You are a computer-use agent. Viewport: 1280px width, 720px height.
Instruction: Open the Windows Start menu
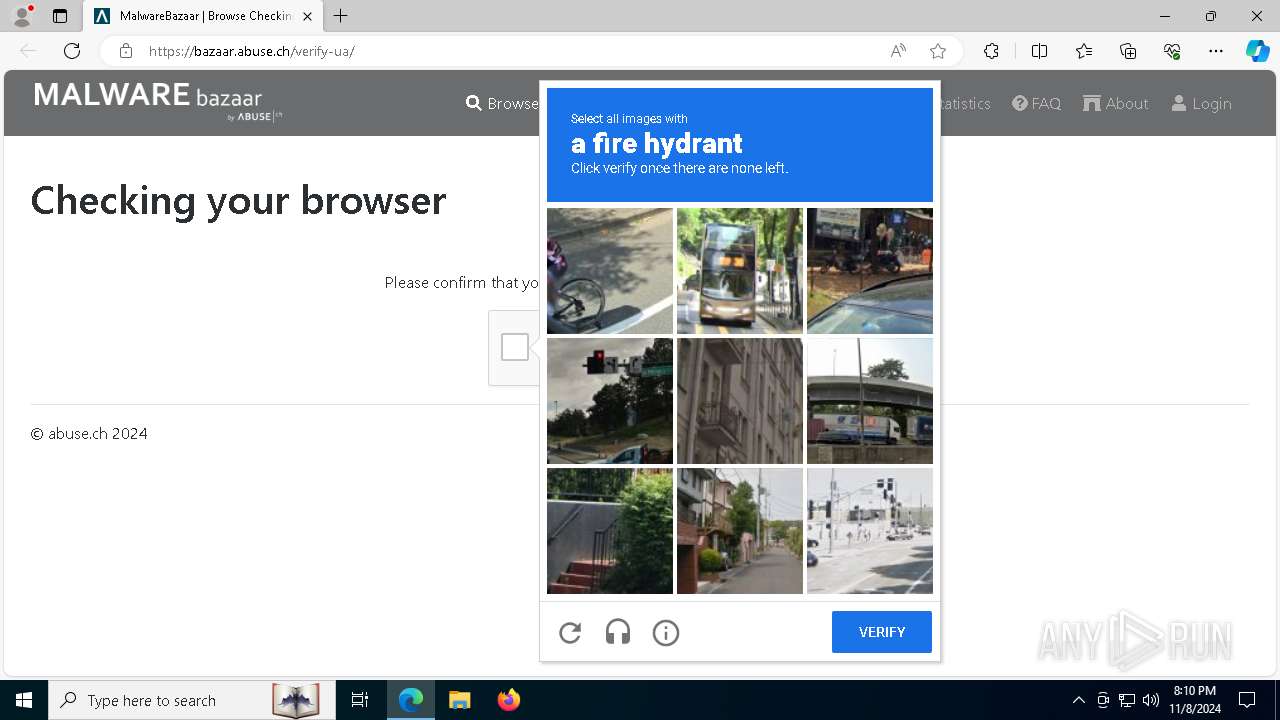(24, 700)
